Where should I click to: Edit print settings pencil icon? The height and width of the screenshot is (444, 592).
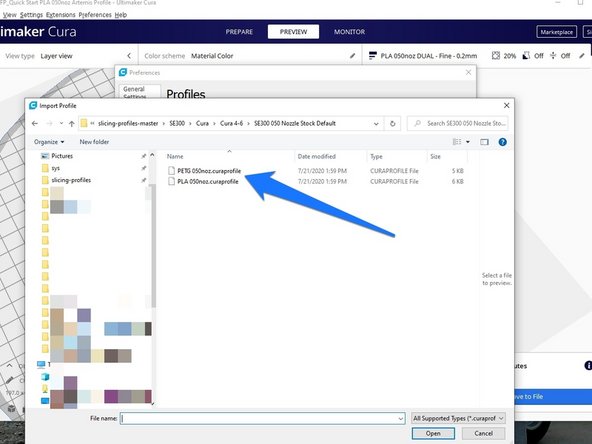coord(582,56)
